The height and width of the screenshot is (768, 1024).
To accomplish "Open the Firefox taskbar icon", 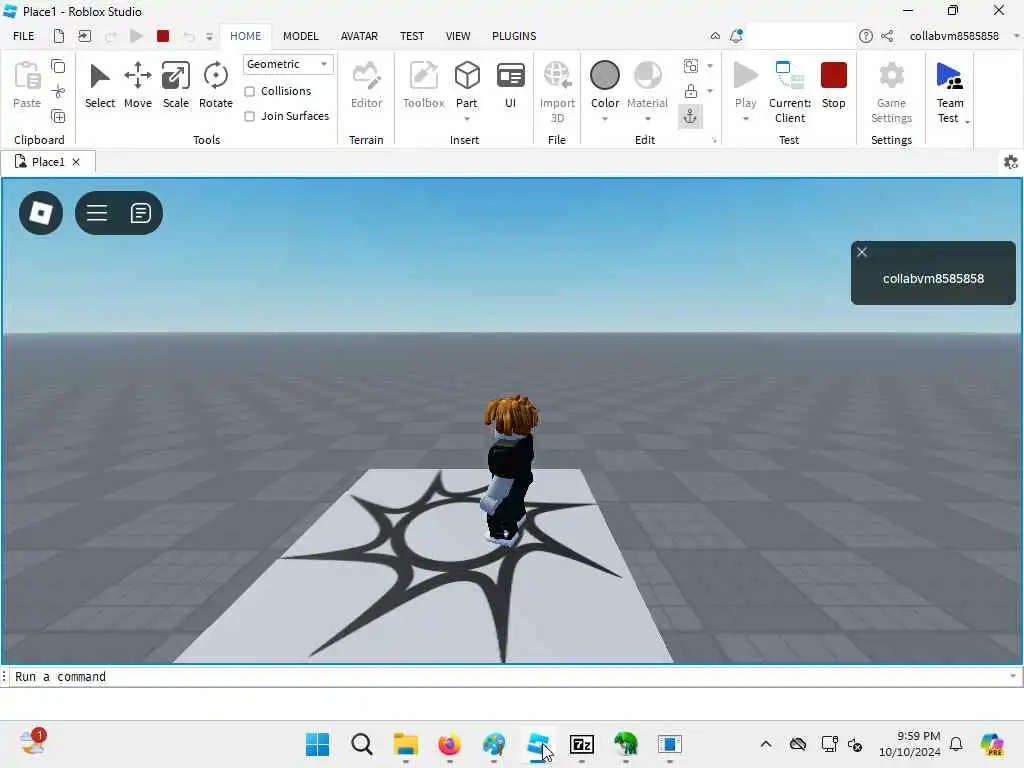I will 449,744.
